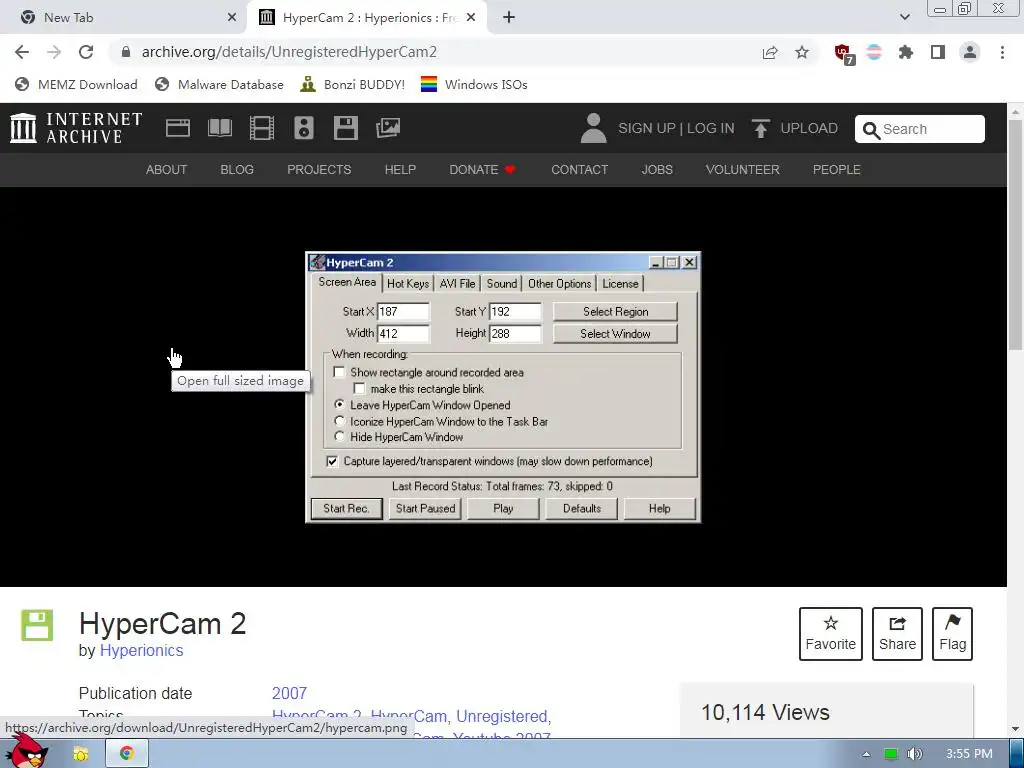Viewport: 1024px width, 768px height.
Task: Open the volume speaker tray icon
Action: tap(914, 754)
